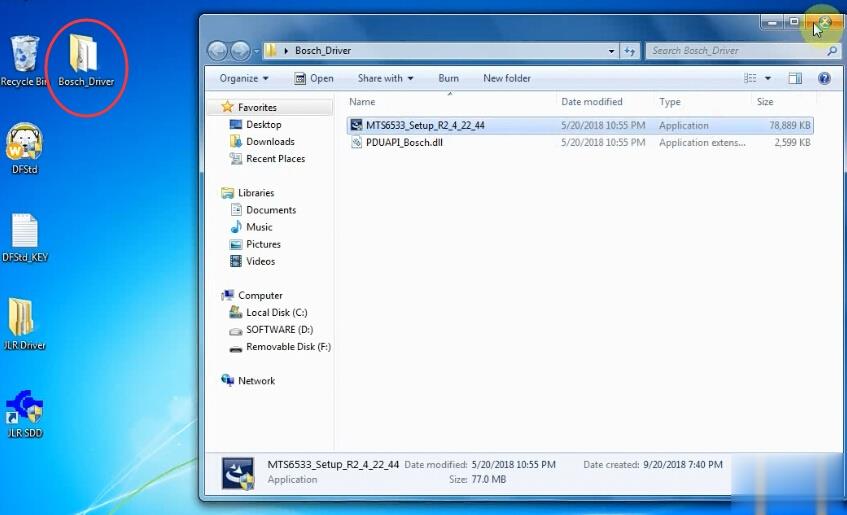Select the Bosch_Driver folder on the desktop

pos(85,61)
